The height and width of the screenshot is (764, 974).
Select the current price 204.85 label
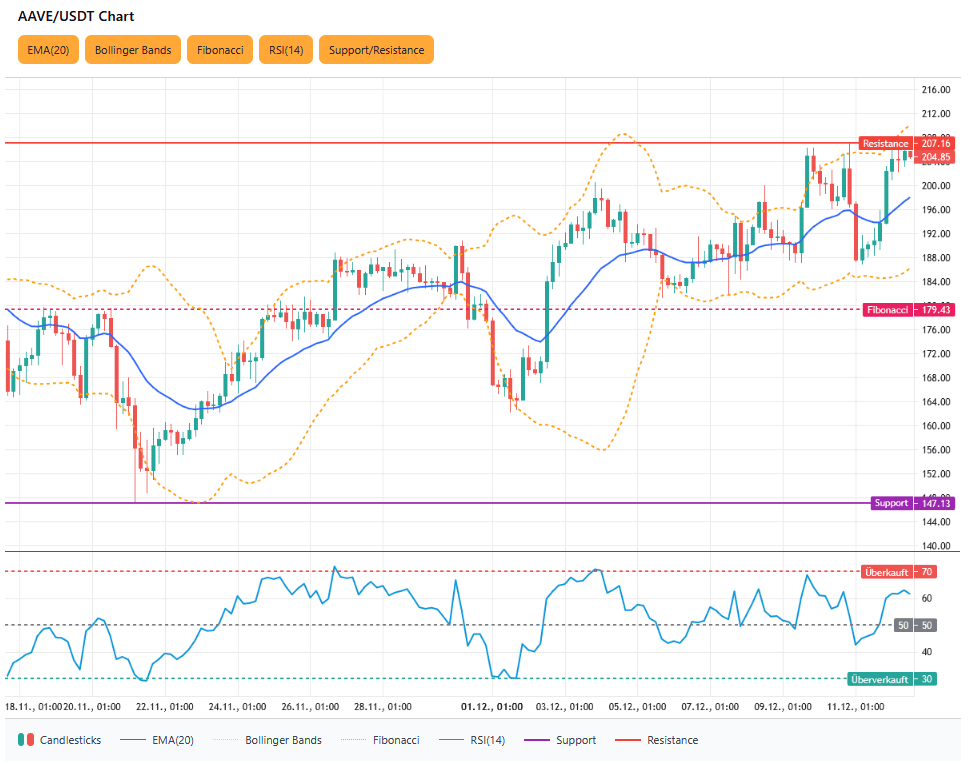[936, 157]
